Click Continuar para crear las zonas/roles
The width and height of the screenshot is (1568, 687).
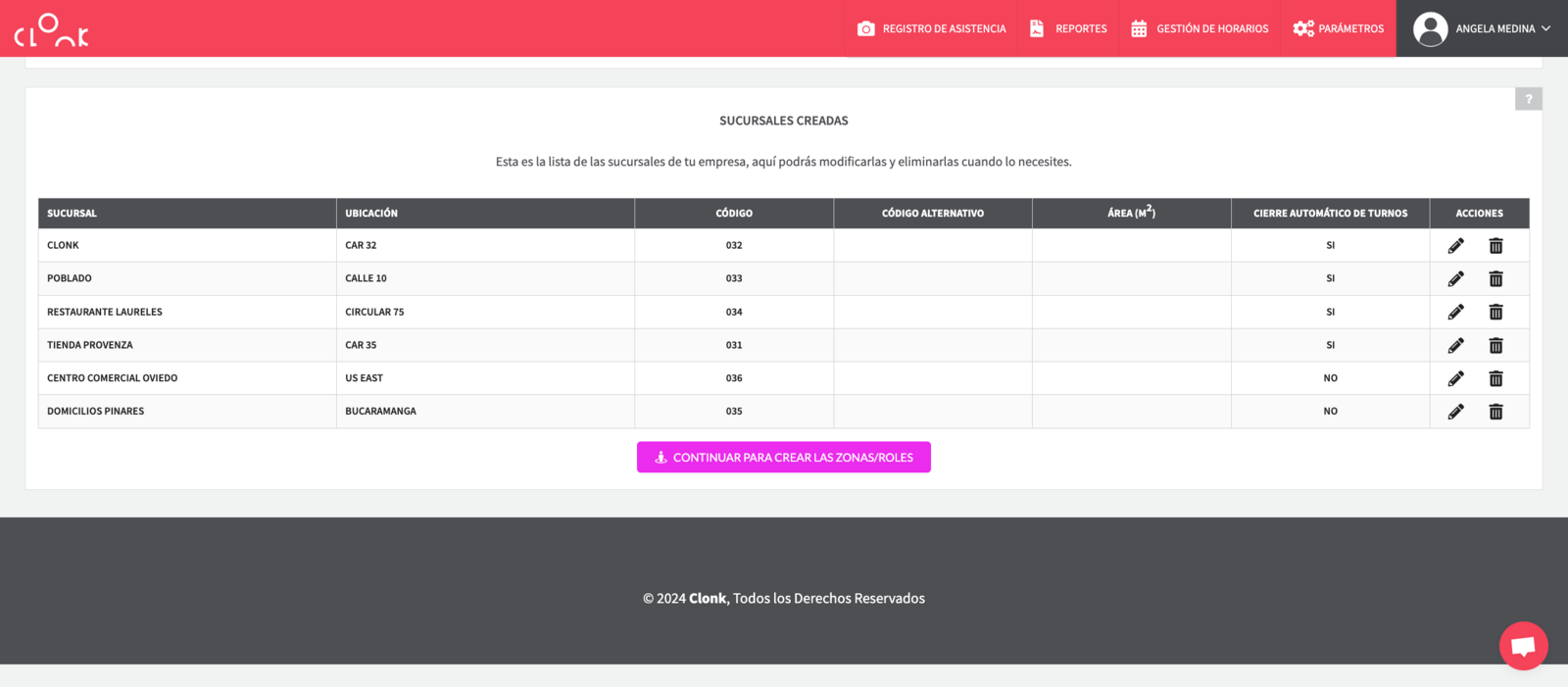coord(783,458)
